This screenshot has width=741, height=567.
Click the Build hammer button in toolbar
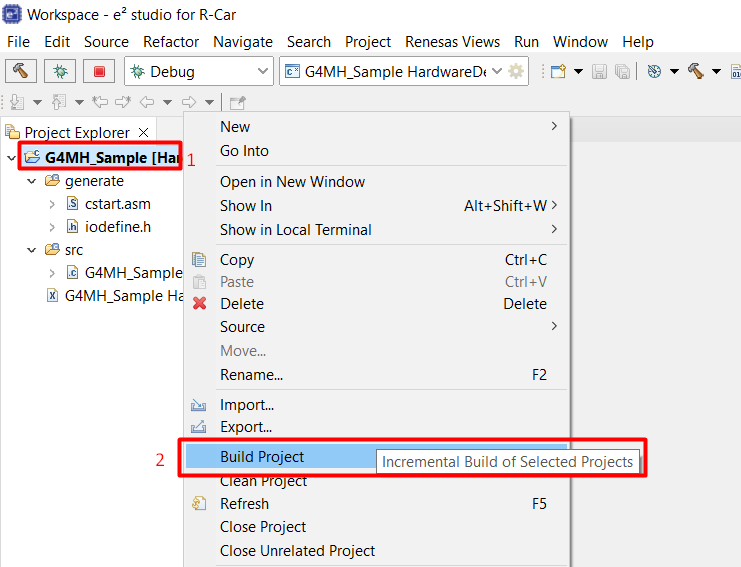pyautogui.click(x=20, y=71)
